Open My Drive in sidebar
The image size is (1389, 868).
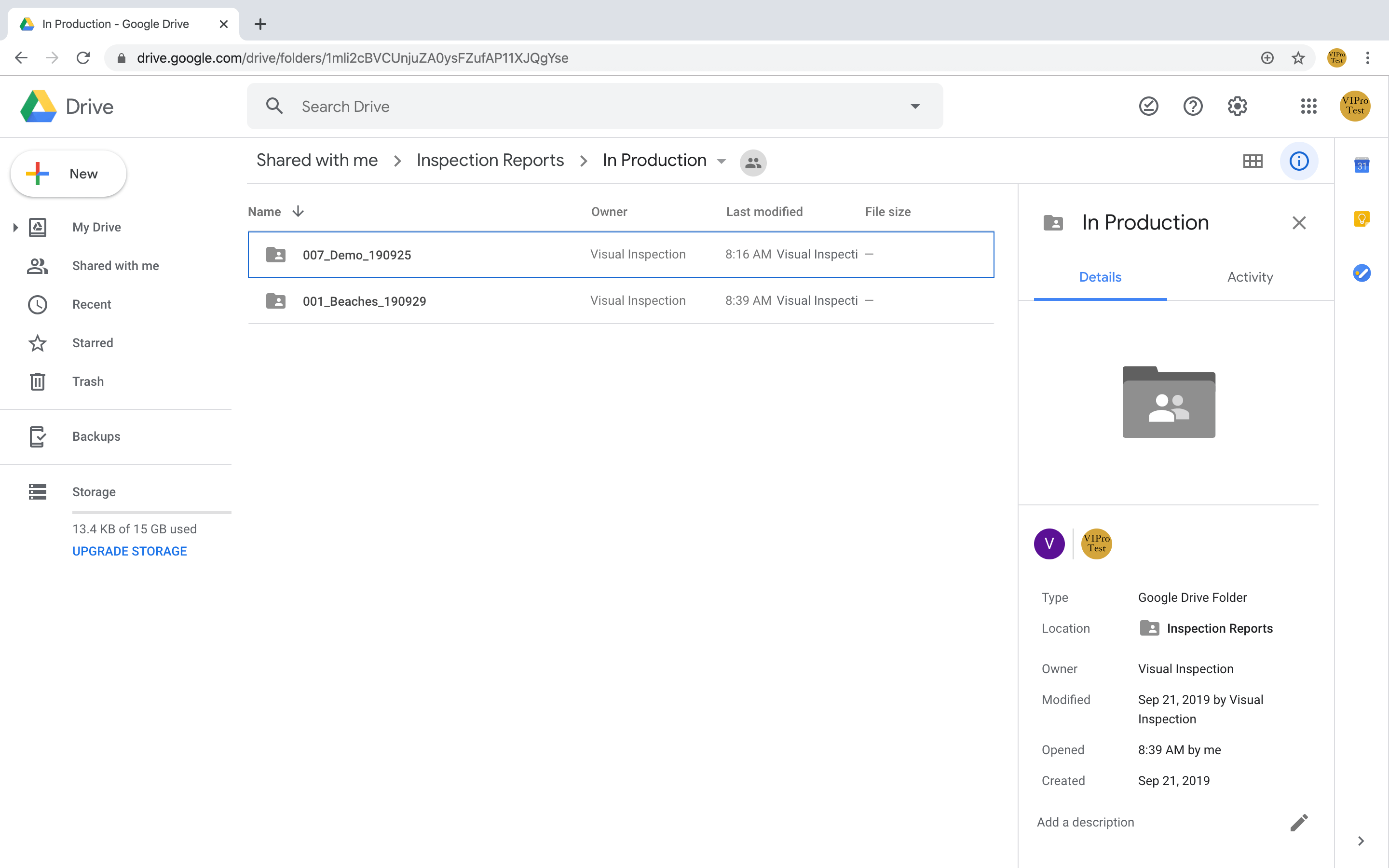[x=96, y=227]
